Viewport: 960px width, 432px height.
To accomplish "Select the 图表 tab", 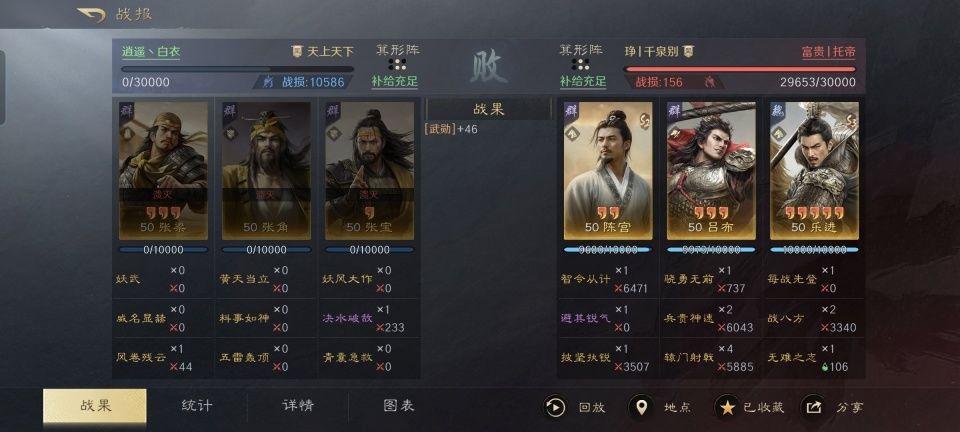I will click(x=399, y=406).
